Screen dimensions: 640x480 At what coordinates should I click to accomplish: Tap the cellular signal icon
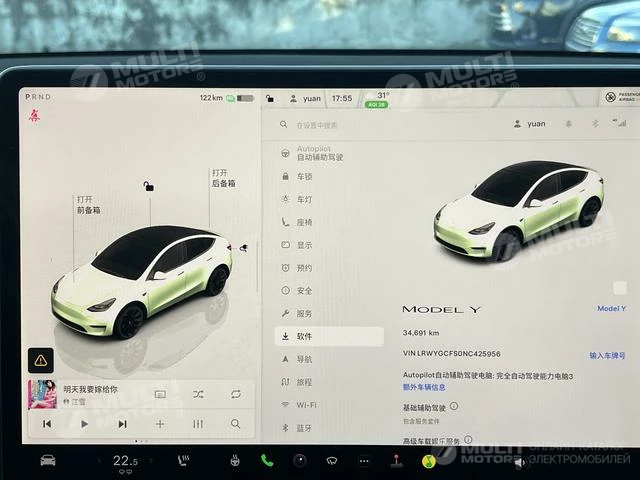[x=620, y=122]
